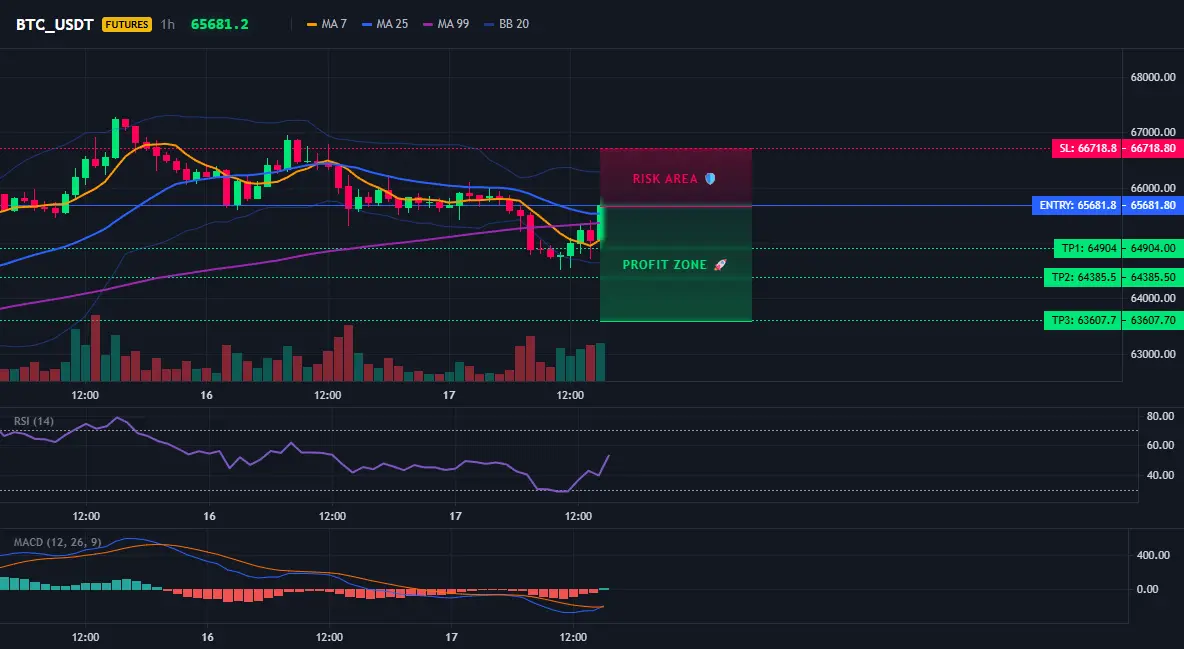Toggle the MA 99 legend entry
The width and height of the screenshot is (1184, 649).
446,24
